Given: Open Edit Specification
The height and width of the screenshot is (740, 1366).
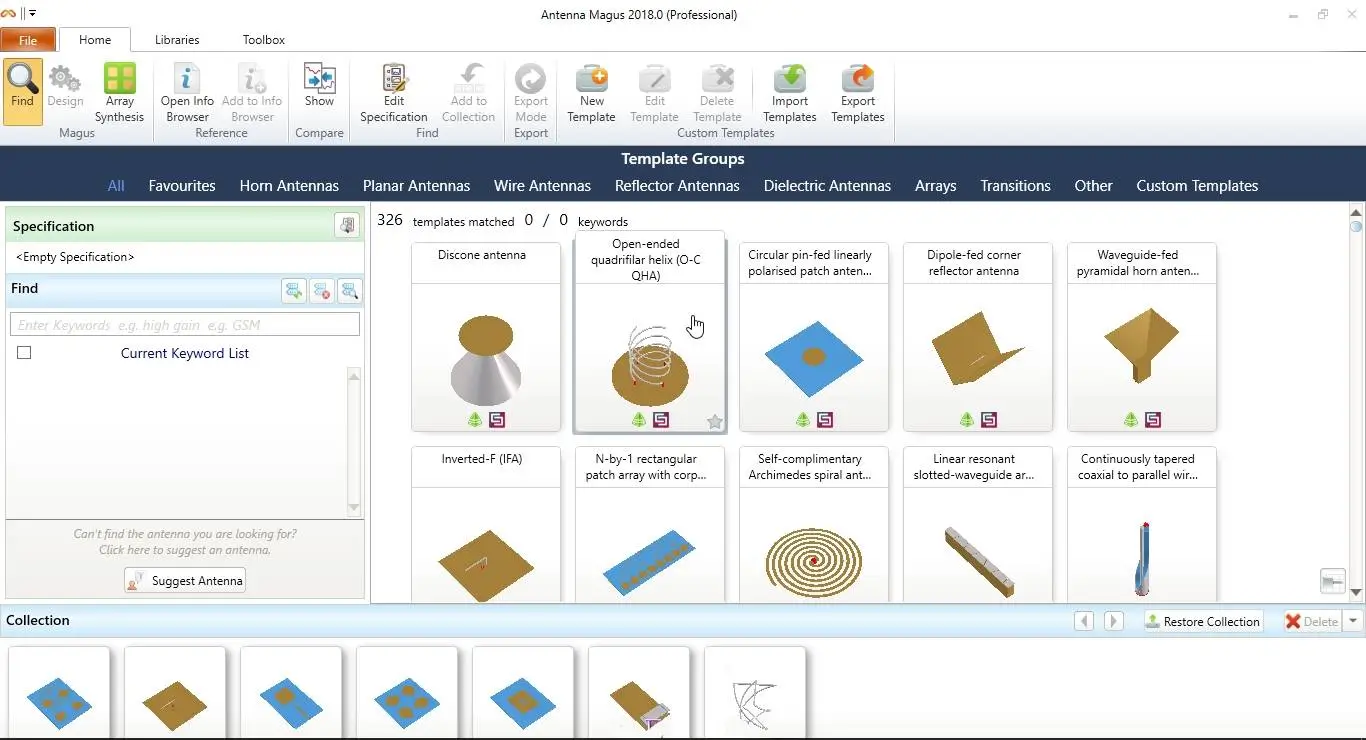Looking at the screenshot, I should point(394,92).
